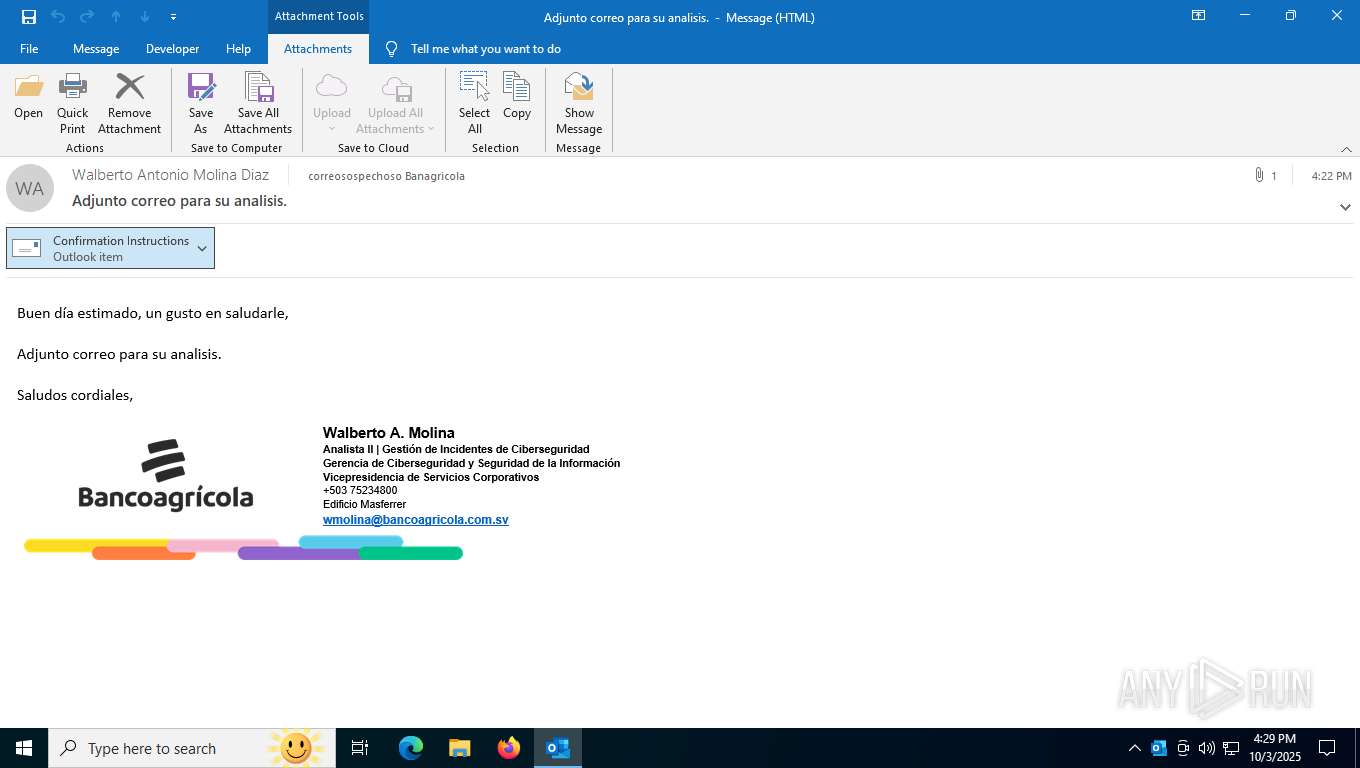Viewport: 1360px width, 768px height.
Task: Open the Help tab
Action: click(x=238, y=49)
